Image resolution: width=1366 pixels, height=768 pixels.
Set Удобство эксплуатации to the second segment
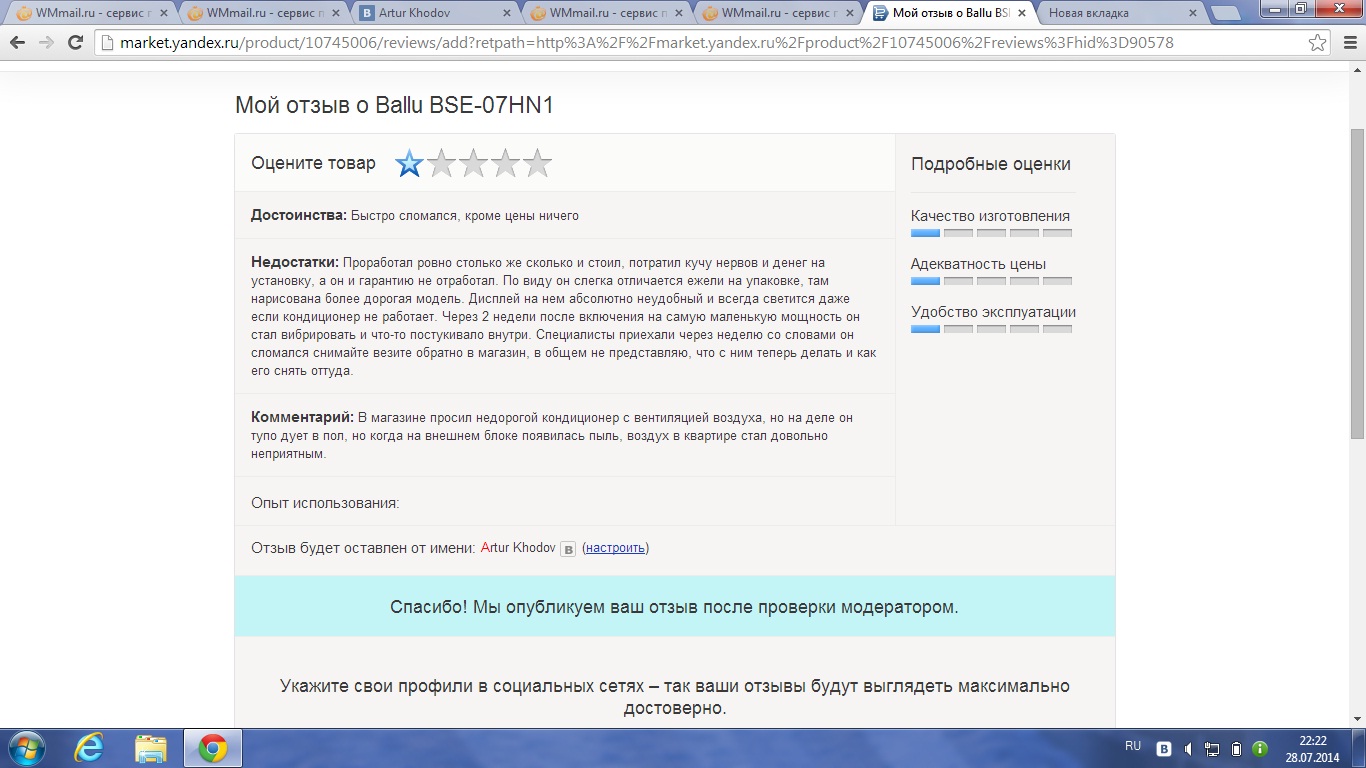pyautogui.click(x=958, y=329)
